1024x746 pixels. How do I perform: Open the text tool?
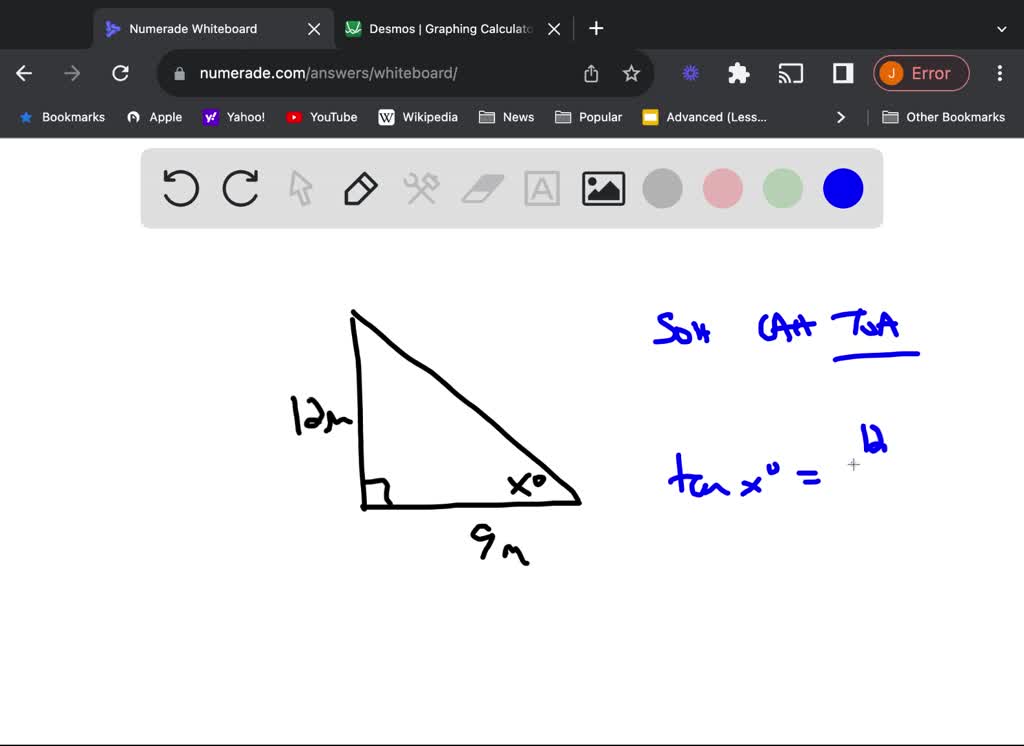542,188
